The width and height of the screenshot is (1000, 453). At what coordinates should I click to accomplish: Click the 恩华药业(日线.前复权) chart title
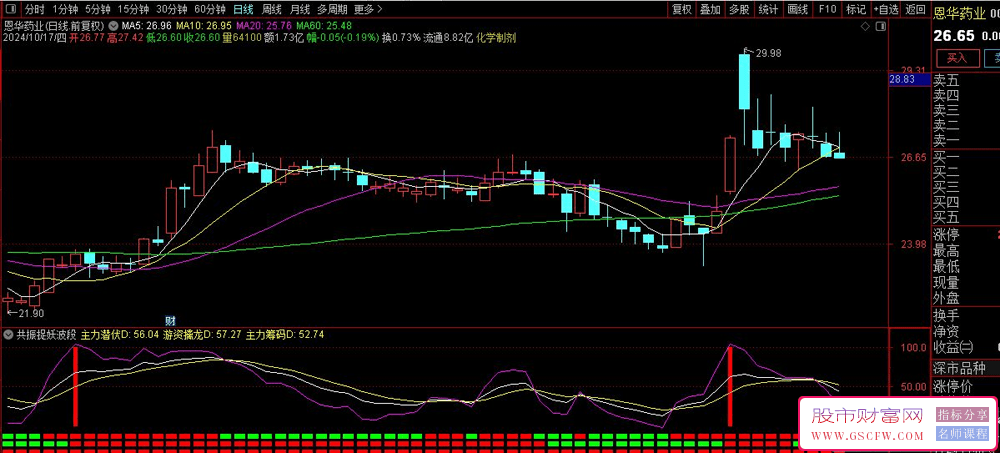54,26
